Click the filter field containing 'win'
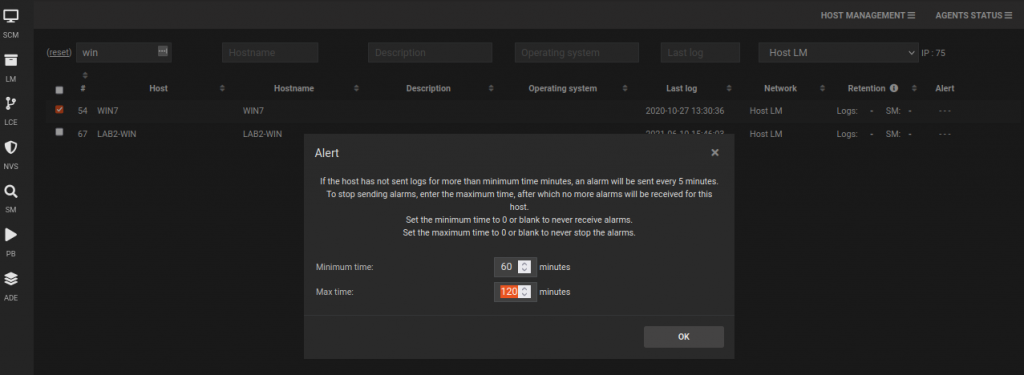The image size is (1024, 375). click(123, 52)
